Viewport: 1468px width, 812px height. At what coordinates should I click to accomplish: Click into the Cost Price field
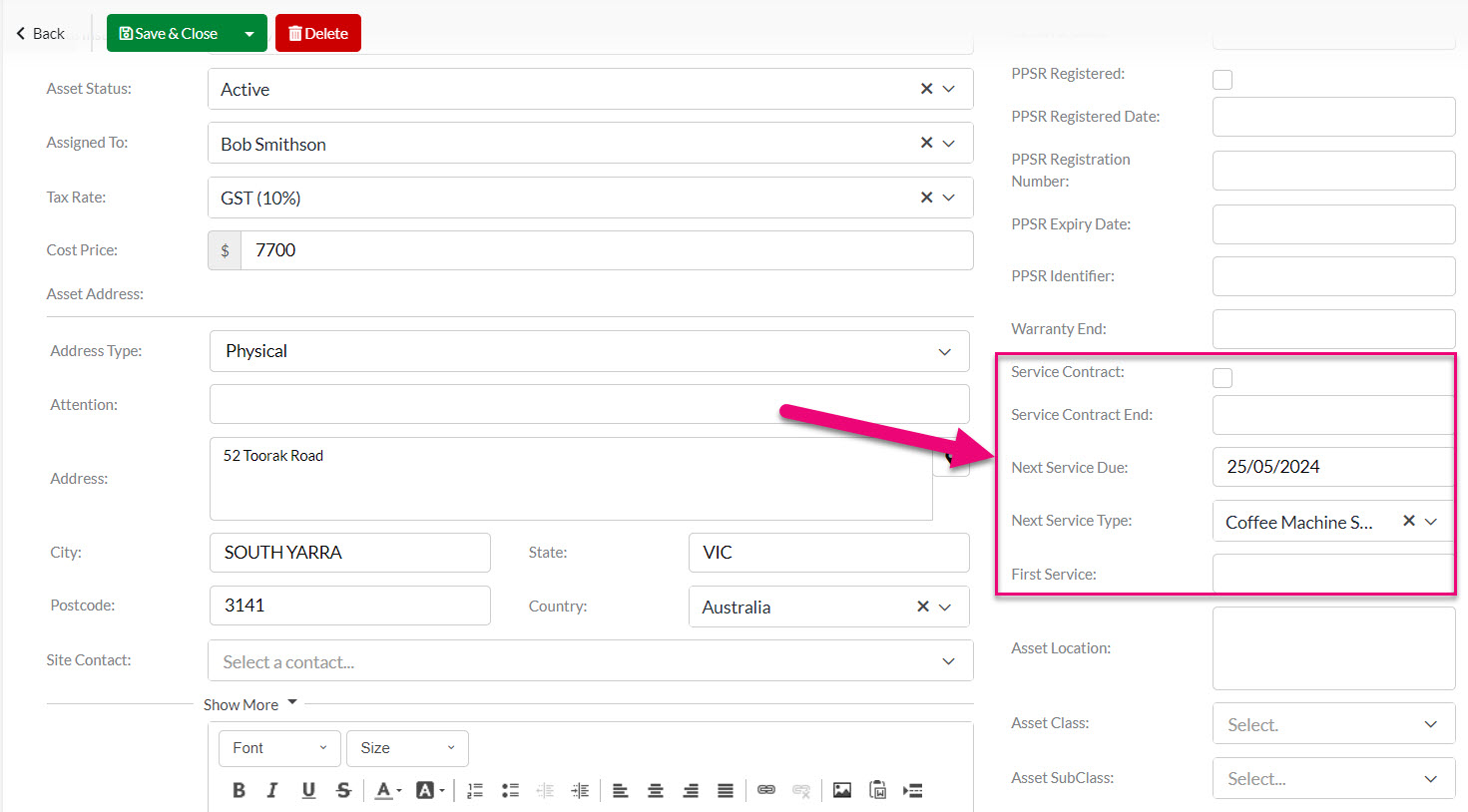[607, 250]
